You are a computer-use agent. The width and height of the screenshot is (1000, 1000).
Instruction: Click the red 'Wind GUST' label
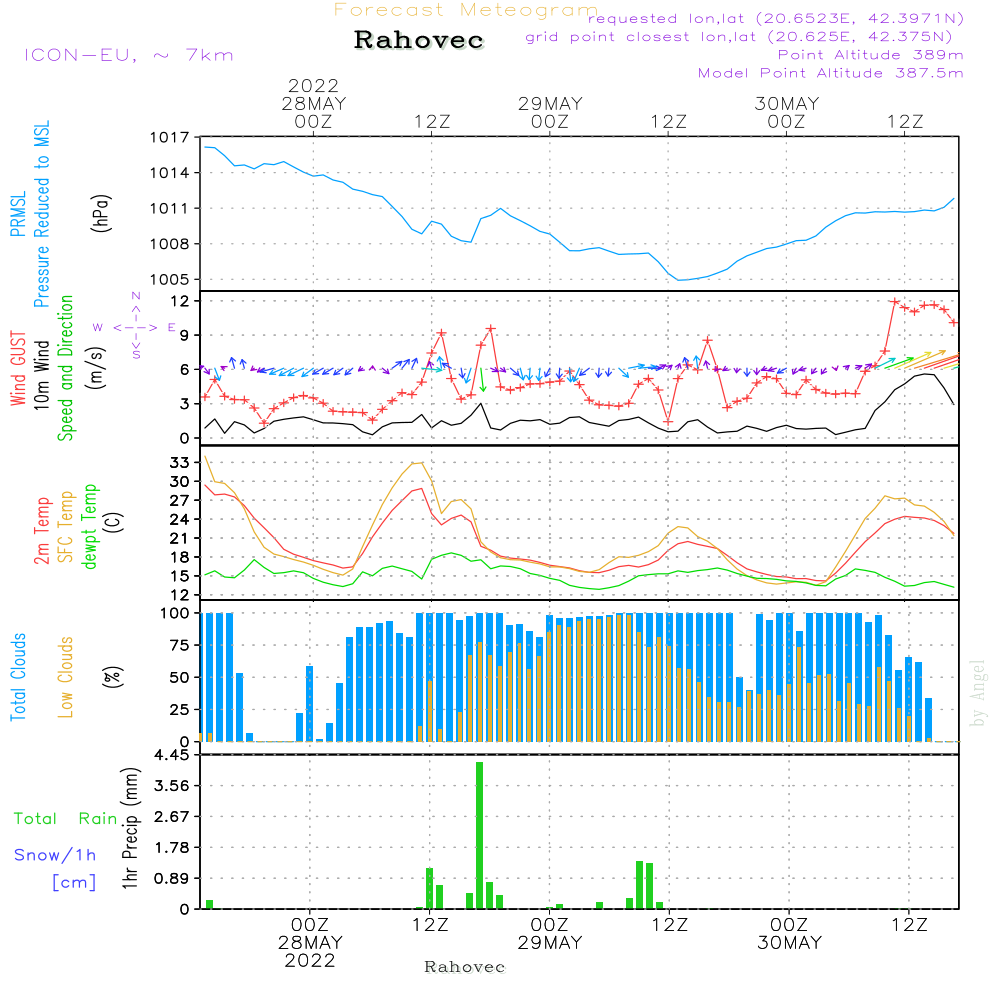[x=18, y=368]
